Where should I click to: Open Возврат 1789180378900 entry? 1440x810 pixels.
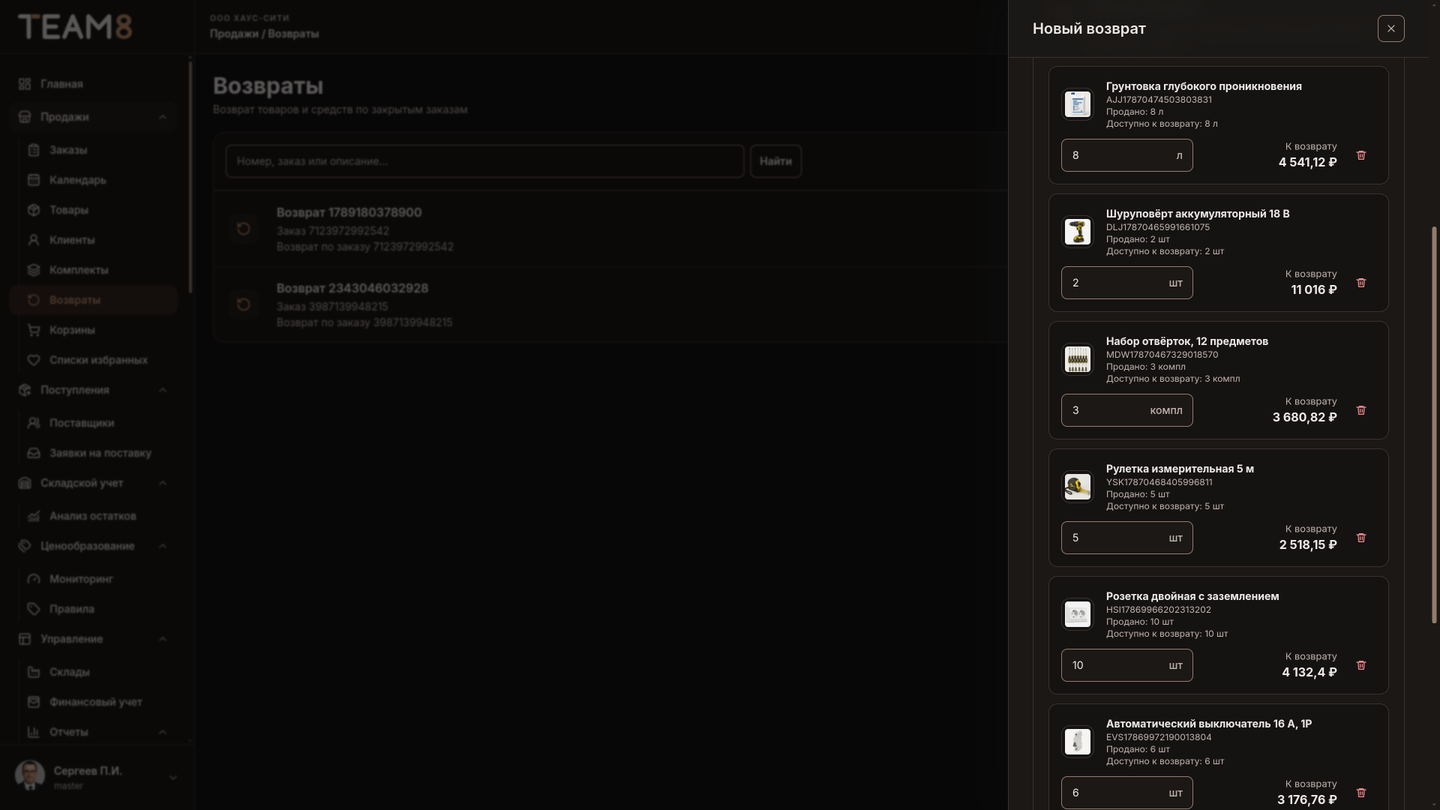pos(610,229)
